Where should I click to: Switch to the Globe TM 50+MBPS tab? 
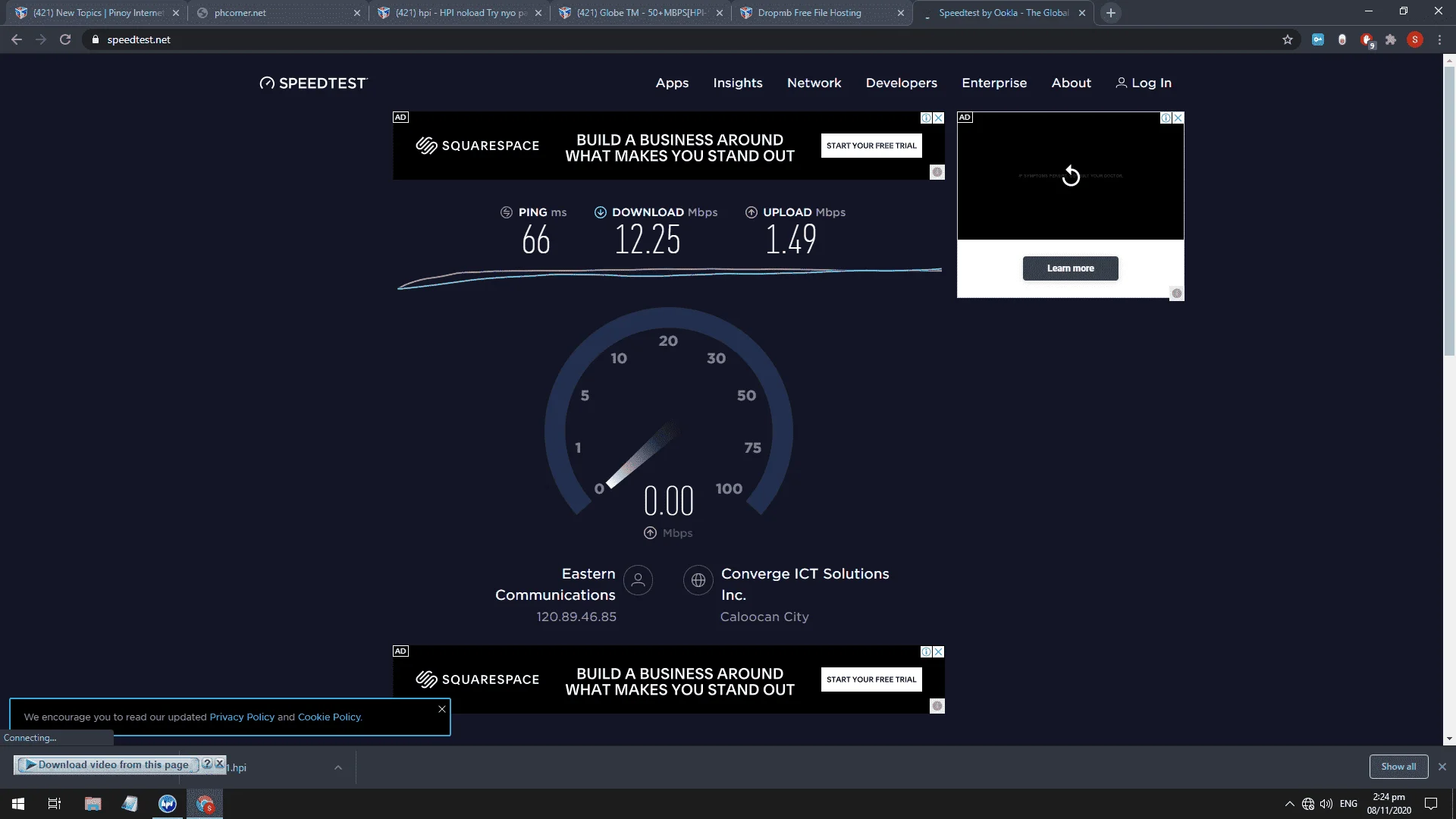pyautogui.click(x=642, y=13)
